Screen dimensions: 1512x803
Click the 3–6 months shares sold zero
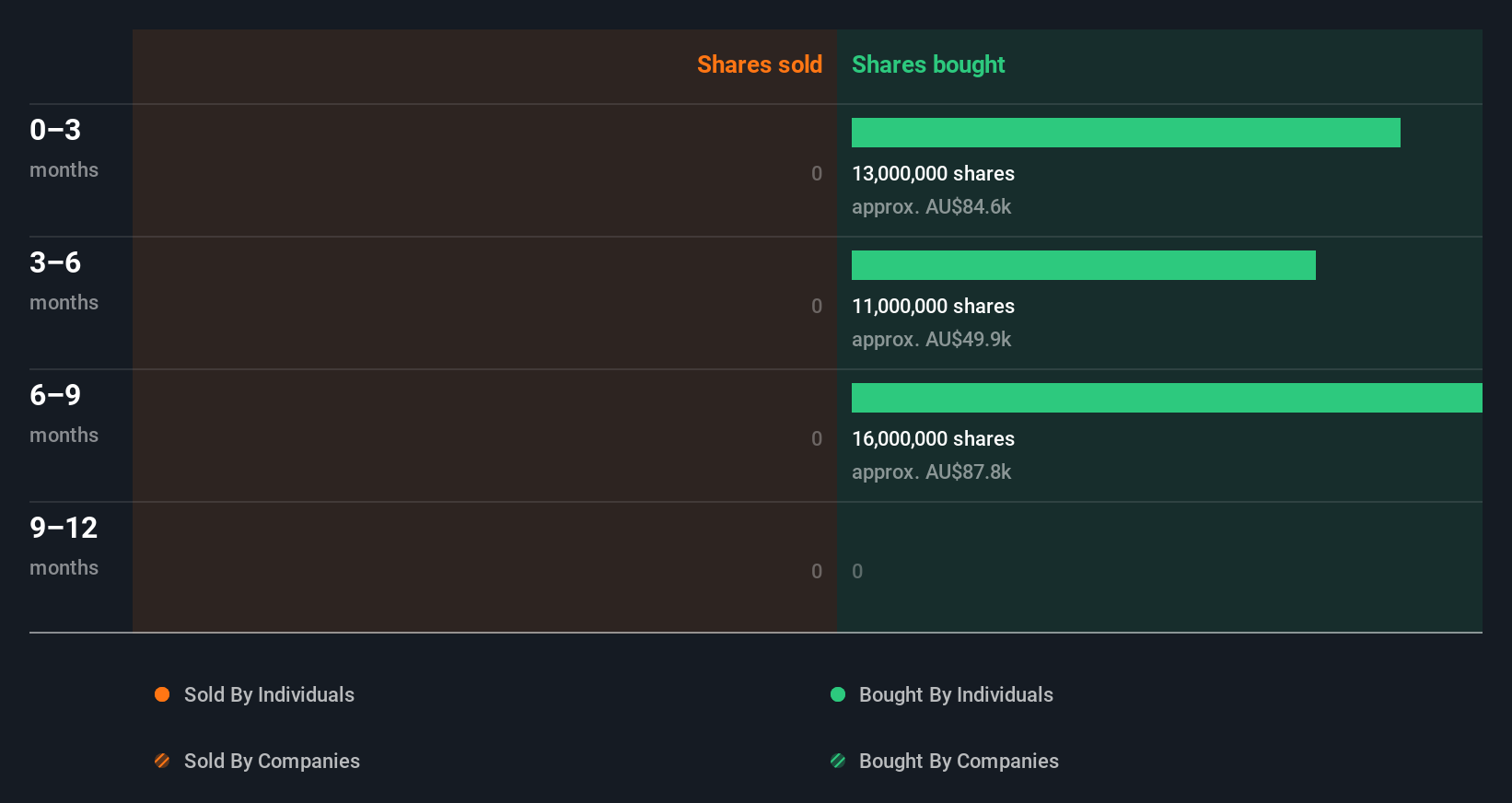click(817, 306)
